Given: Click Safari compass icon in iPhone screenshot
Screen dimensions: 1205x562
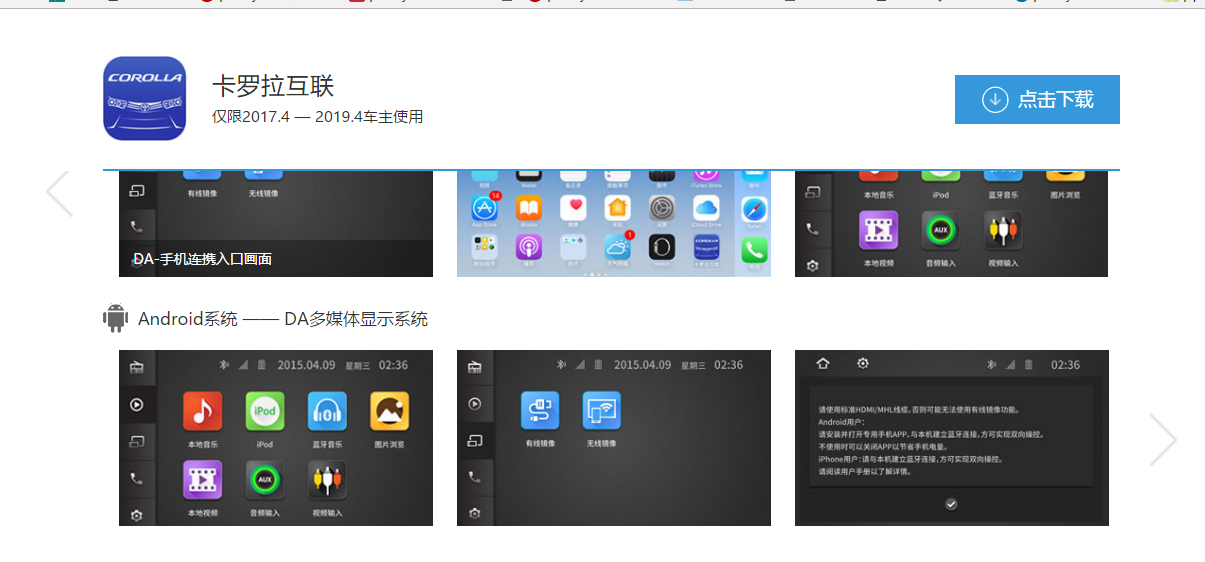Looking at the screenshot, I should point(755,208).
